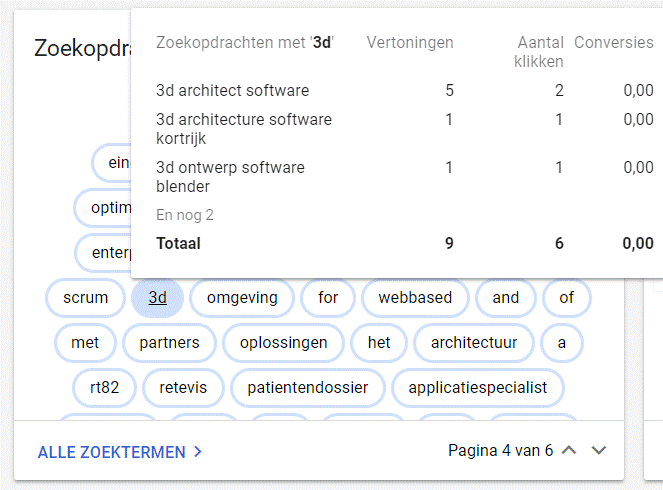Click the 'oplossingen' word chip
The height and width of the screenshot is (490, 663).
click(x=284, y=342)
